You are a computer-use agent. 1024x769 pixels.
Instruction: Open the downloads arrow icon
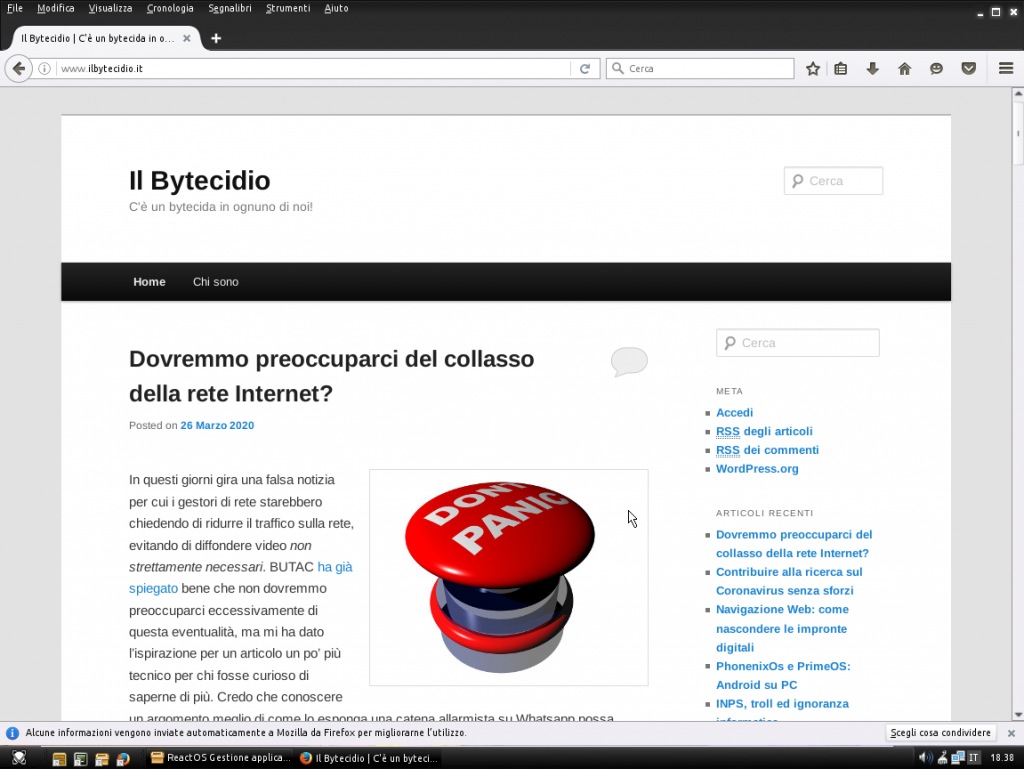pyautogui.click(x=872, y=69)
